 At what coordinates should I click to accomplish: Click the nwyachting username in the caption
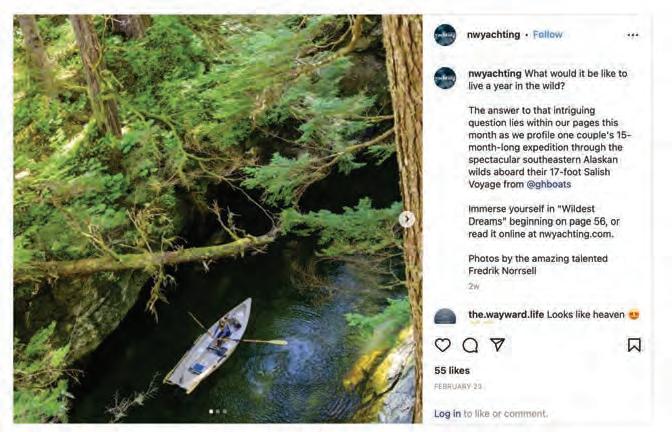[x=494, y=73]
